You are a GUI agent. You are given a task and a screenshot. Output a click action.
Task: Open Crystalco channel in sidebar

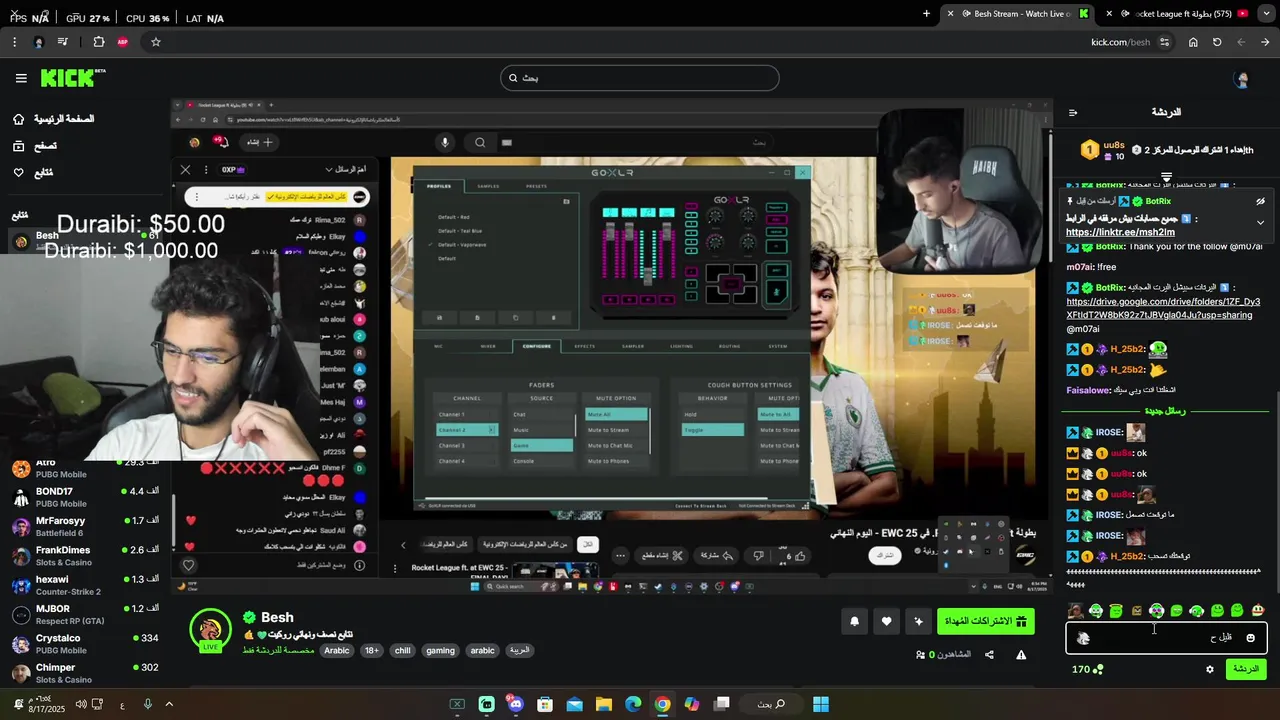point(85,643)
